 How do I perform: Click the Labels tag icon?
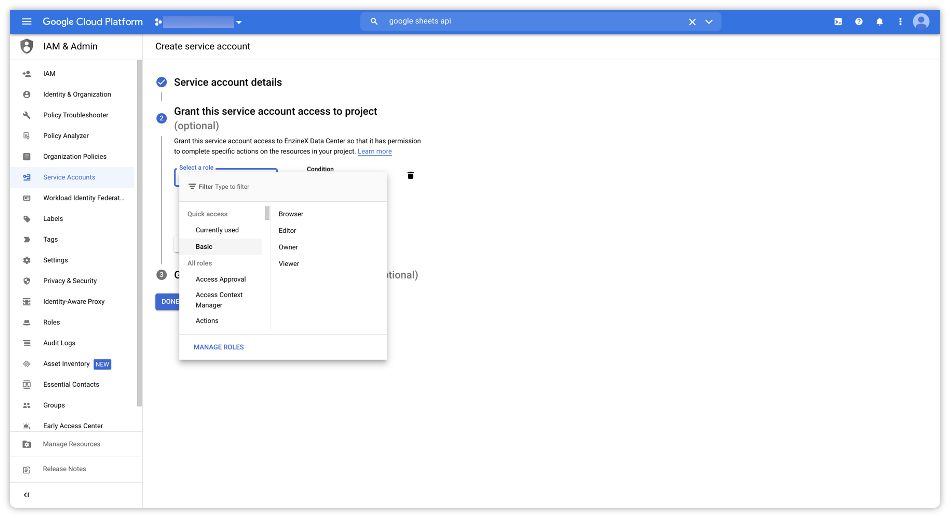[x=27, y=219]
